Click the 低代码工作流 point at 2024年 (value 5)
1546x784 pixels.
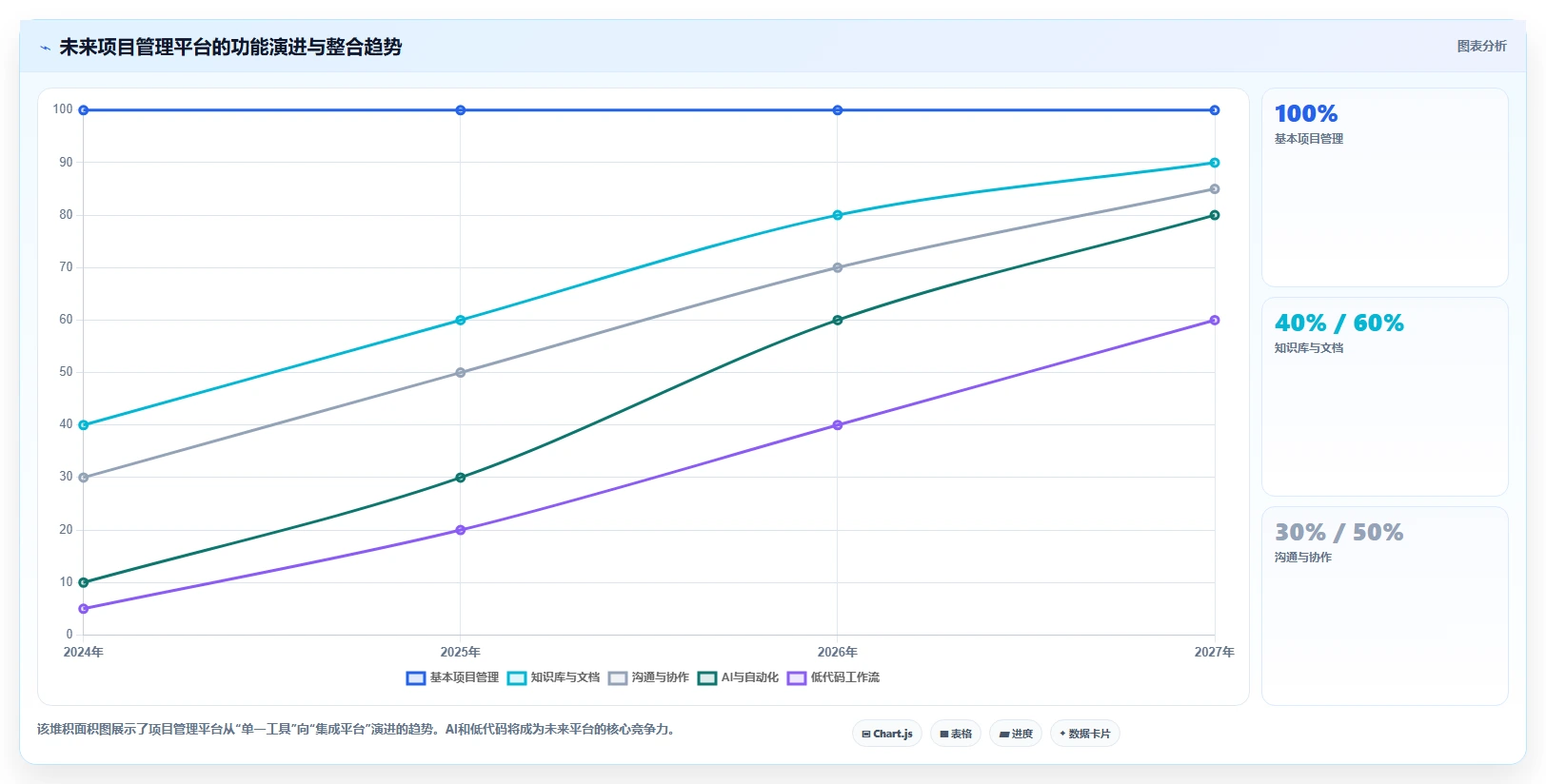click(x=84, y=609)
